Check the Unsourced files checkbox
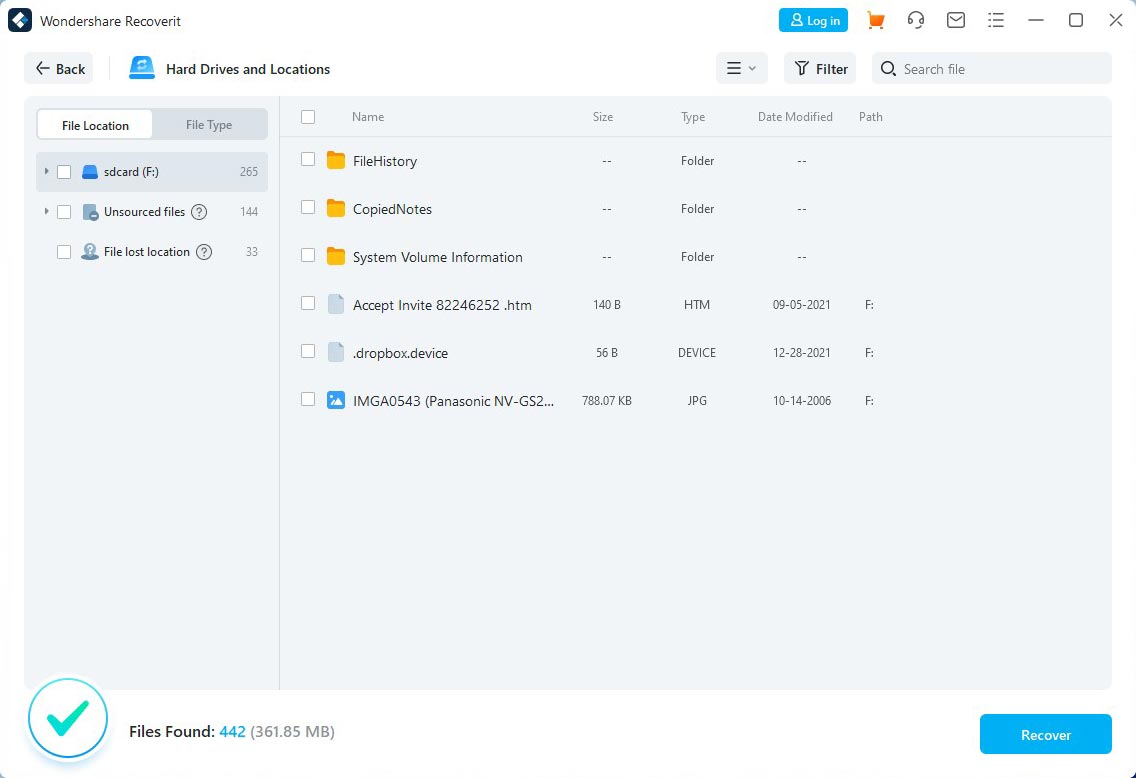 pos(64,212)
